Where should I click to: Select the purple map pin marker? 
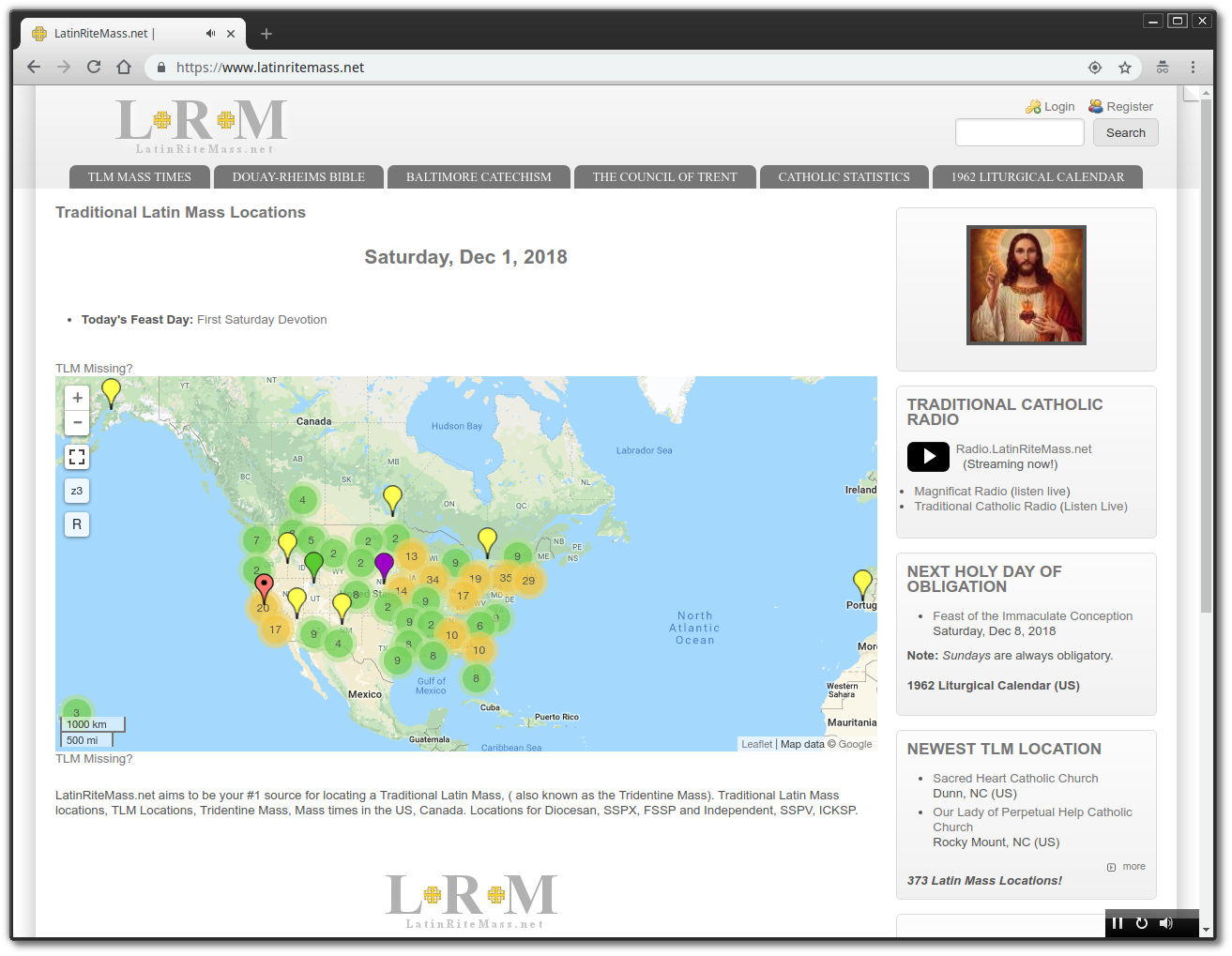coord(384,567)
